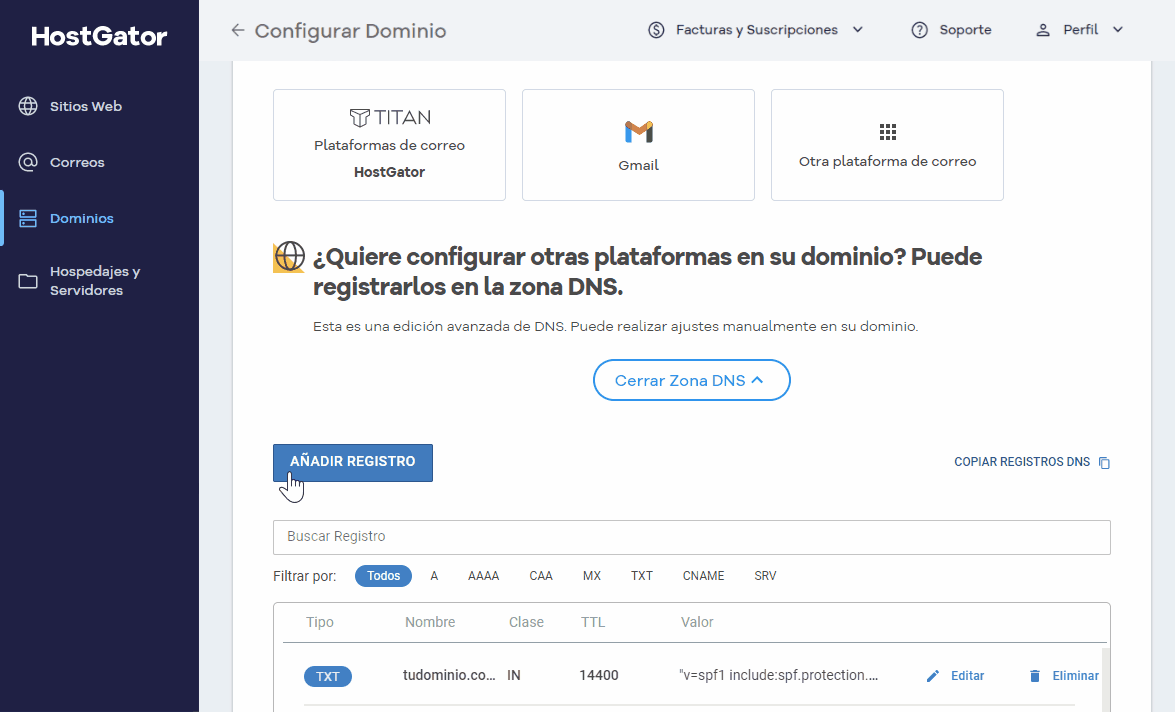Go back using the arrow beside Configurar Dominio
This screenshot has width=1175, height=712.
click(x=238, y=30)
